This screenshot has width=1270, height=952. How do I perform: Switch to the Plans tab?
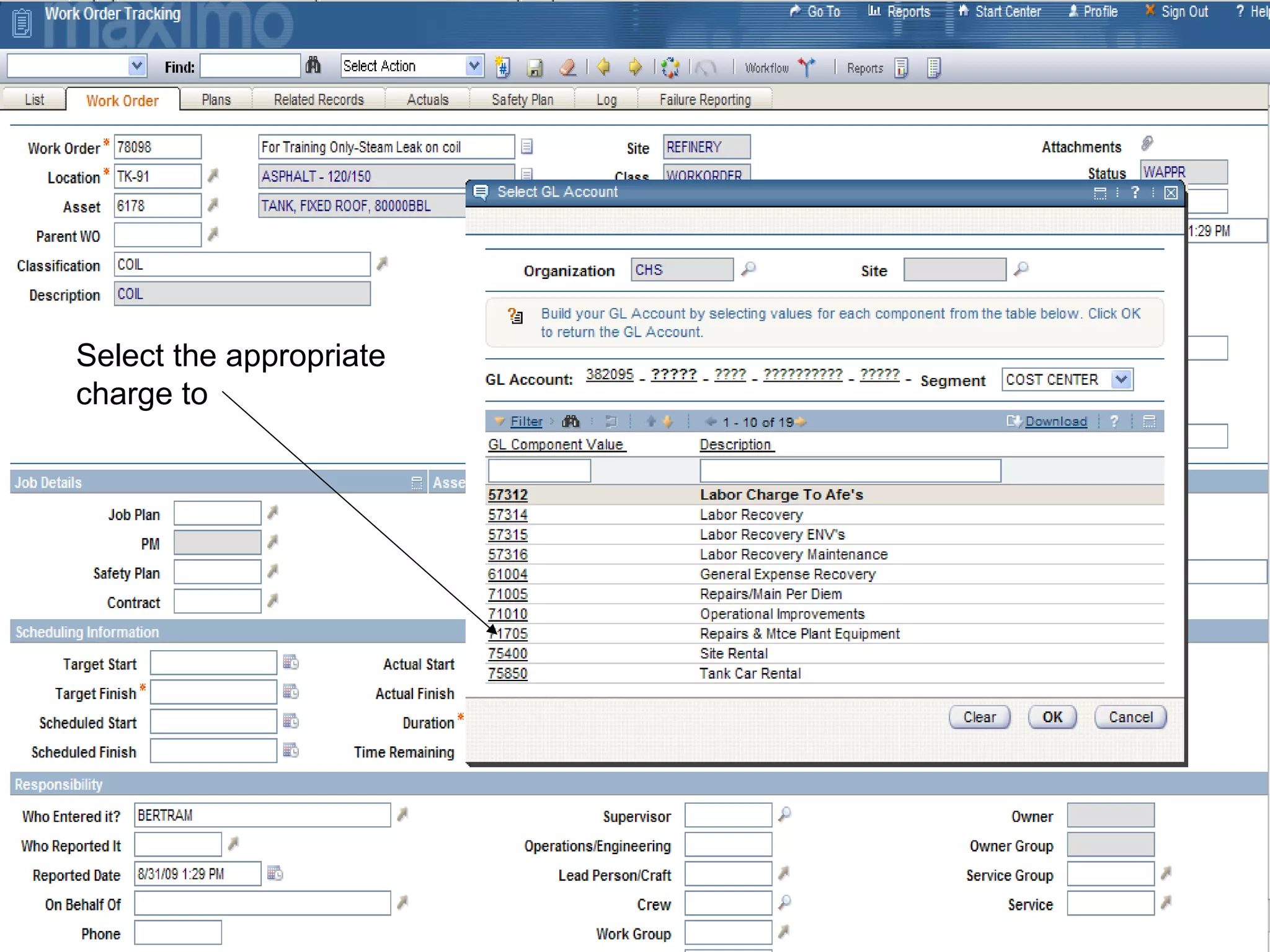pyautogui.click(x=216, y=100)
